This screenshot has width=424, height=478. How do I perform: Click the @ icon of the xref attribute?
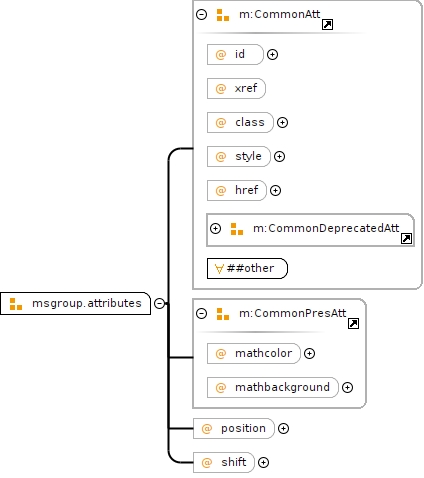221,89
